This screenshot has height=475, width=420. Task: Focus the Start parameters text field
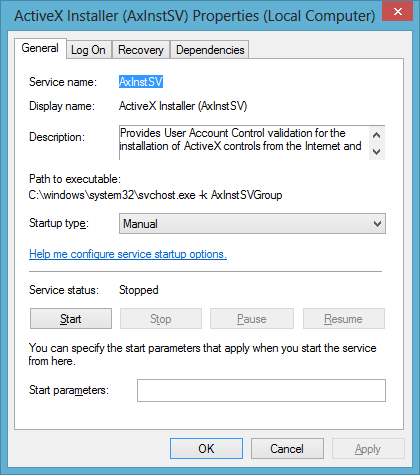[x=261, y=390]
